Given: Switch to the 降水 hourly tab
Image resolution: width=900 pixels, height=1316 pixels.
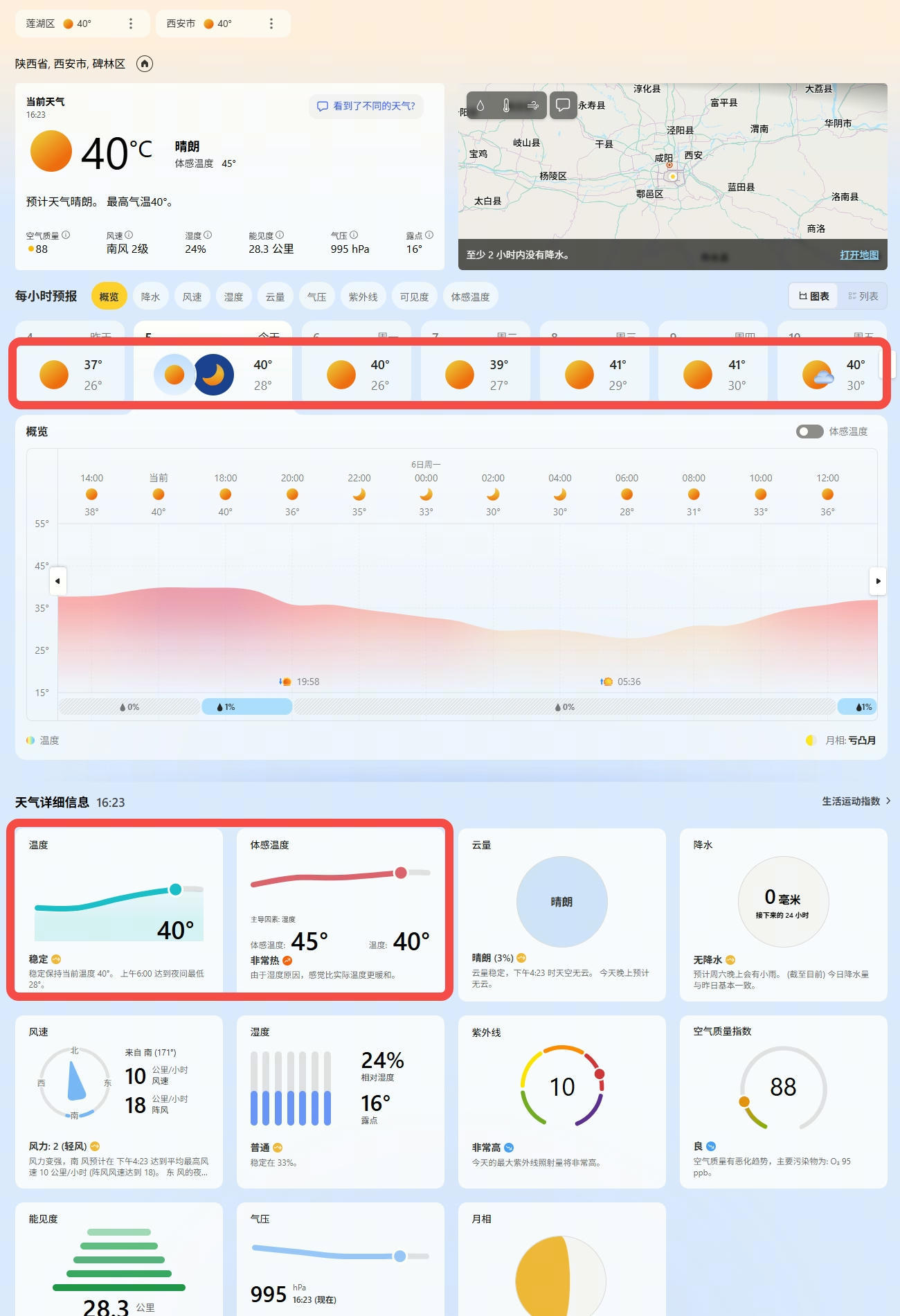Looking at the screenshot, I should pos(150,296).
